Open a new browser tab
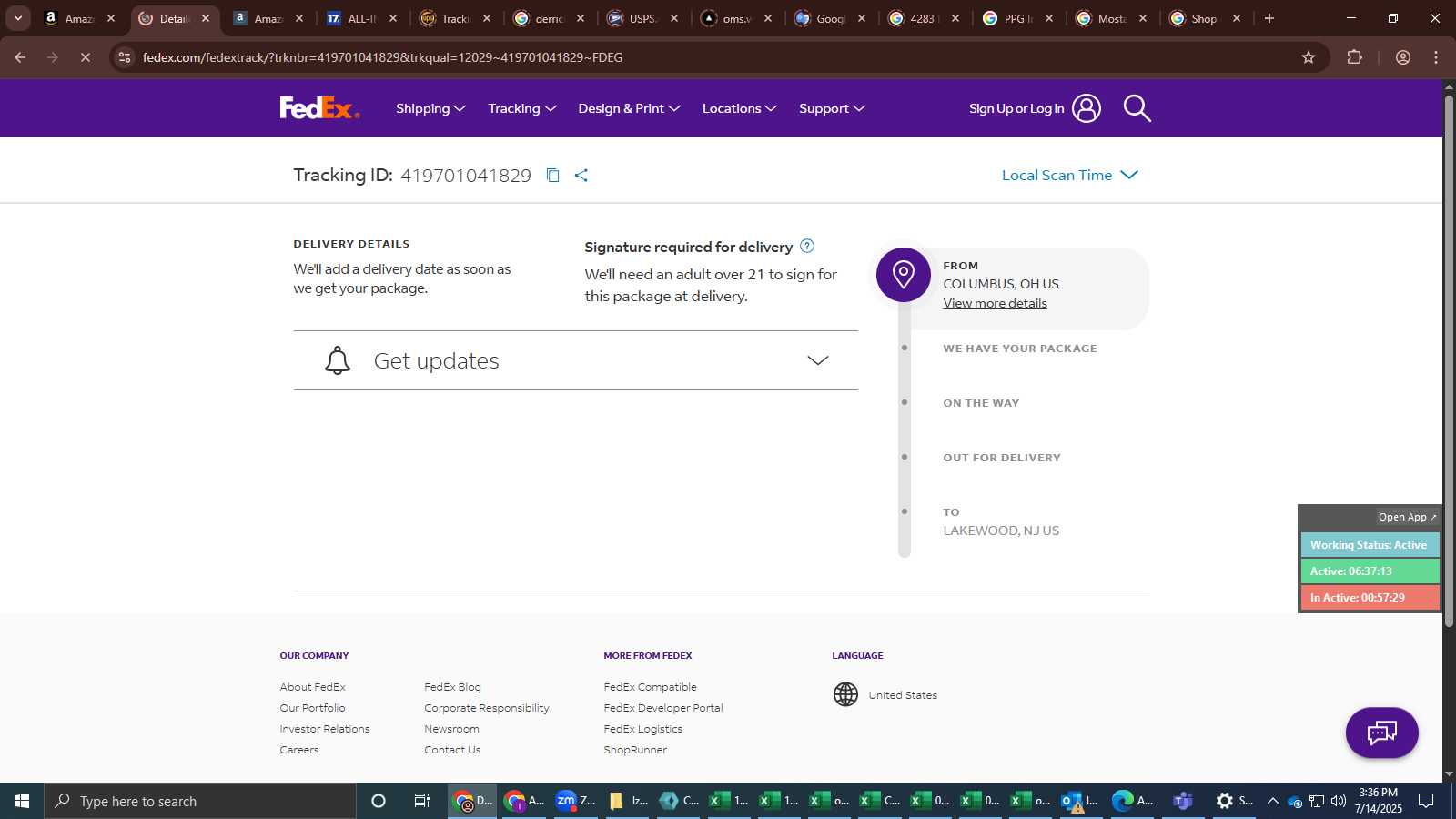Viewport: 1456px width, 819px height. click(1269, 18)
